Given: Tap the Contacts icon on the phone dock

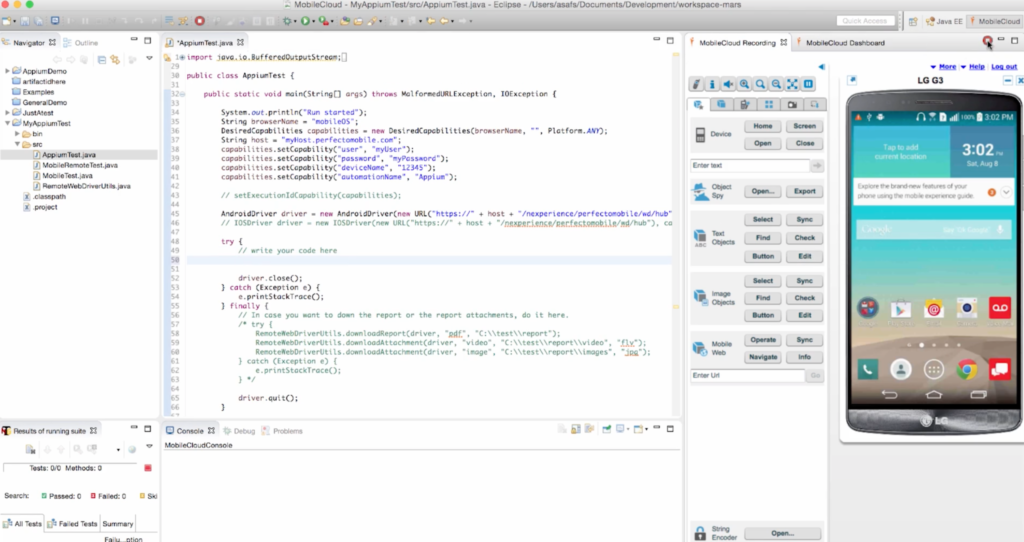Looking at the screenshot, I should (x=901, y=370).
